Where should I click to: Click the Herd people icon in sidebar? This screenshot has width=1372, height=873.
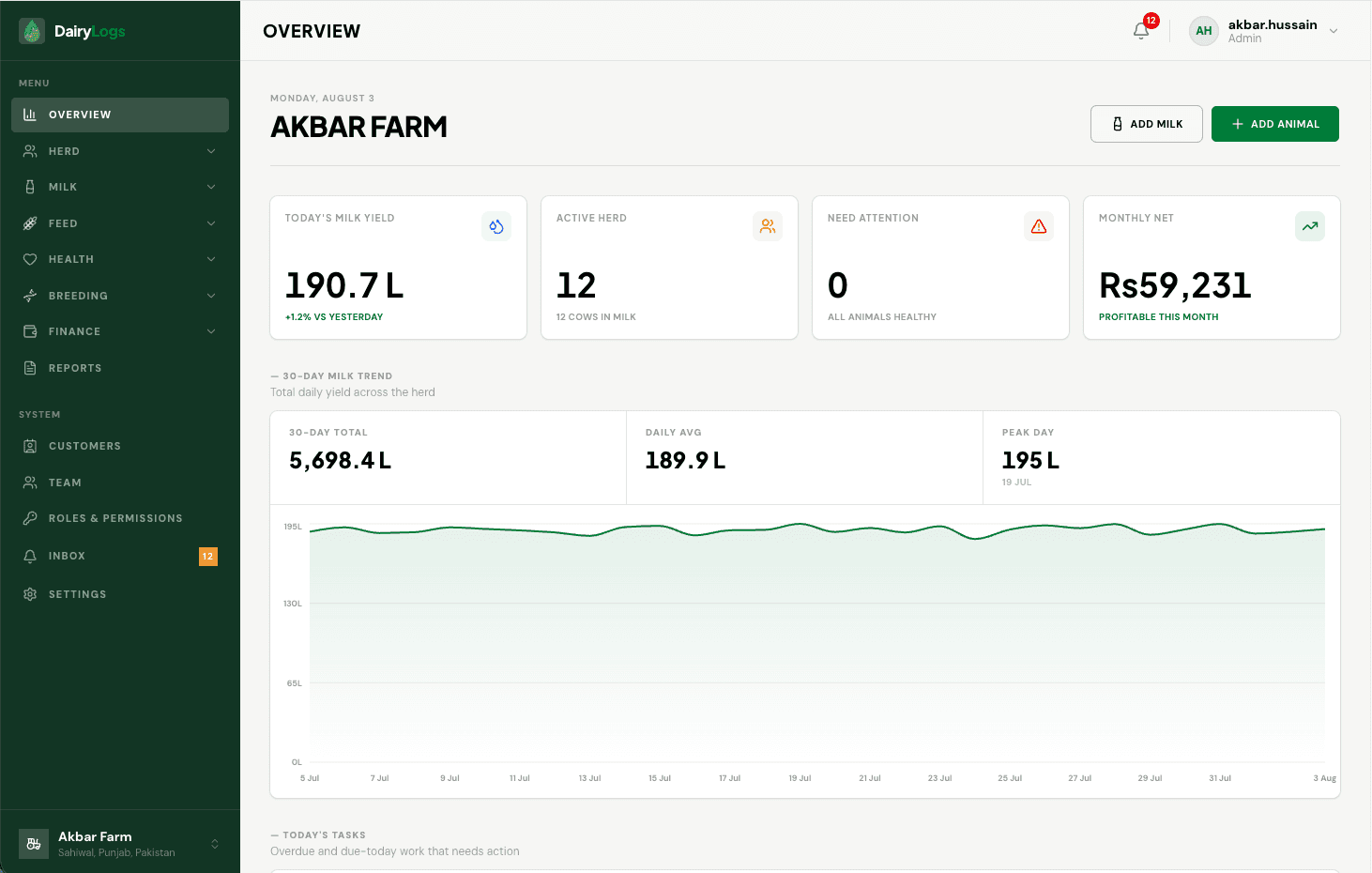(30, 151)
